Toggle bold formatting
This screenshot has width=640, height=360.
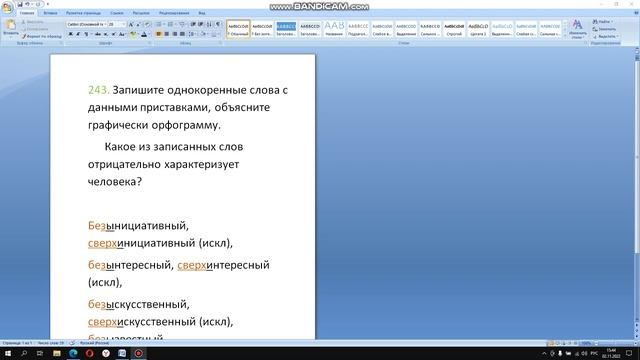coord(71,34)
